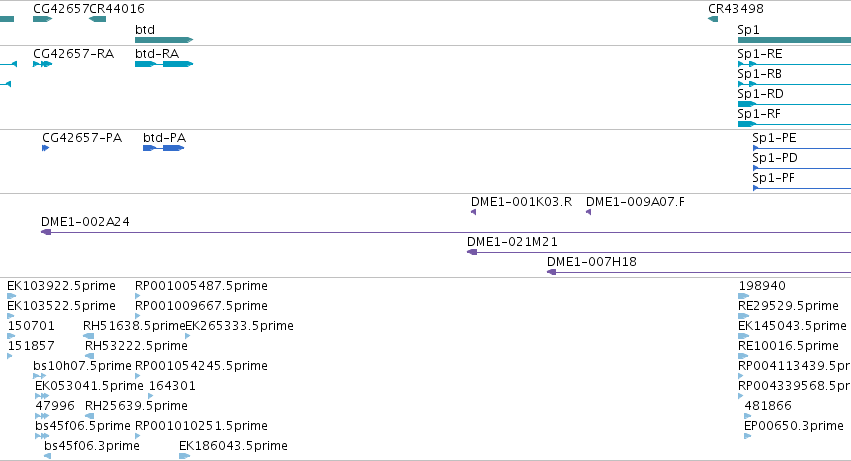Image resolution: width=851 pixels, height=461 pixels.
Task: Select the CR44016 gene arrow
Action: pos(97,19)
